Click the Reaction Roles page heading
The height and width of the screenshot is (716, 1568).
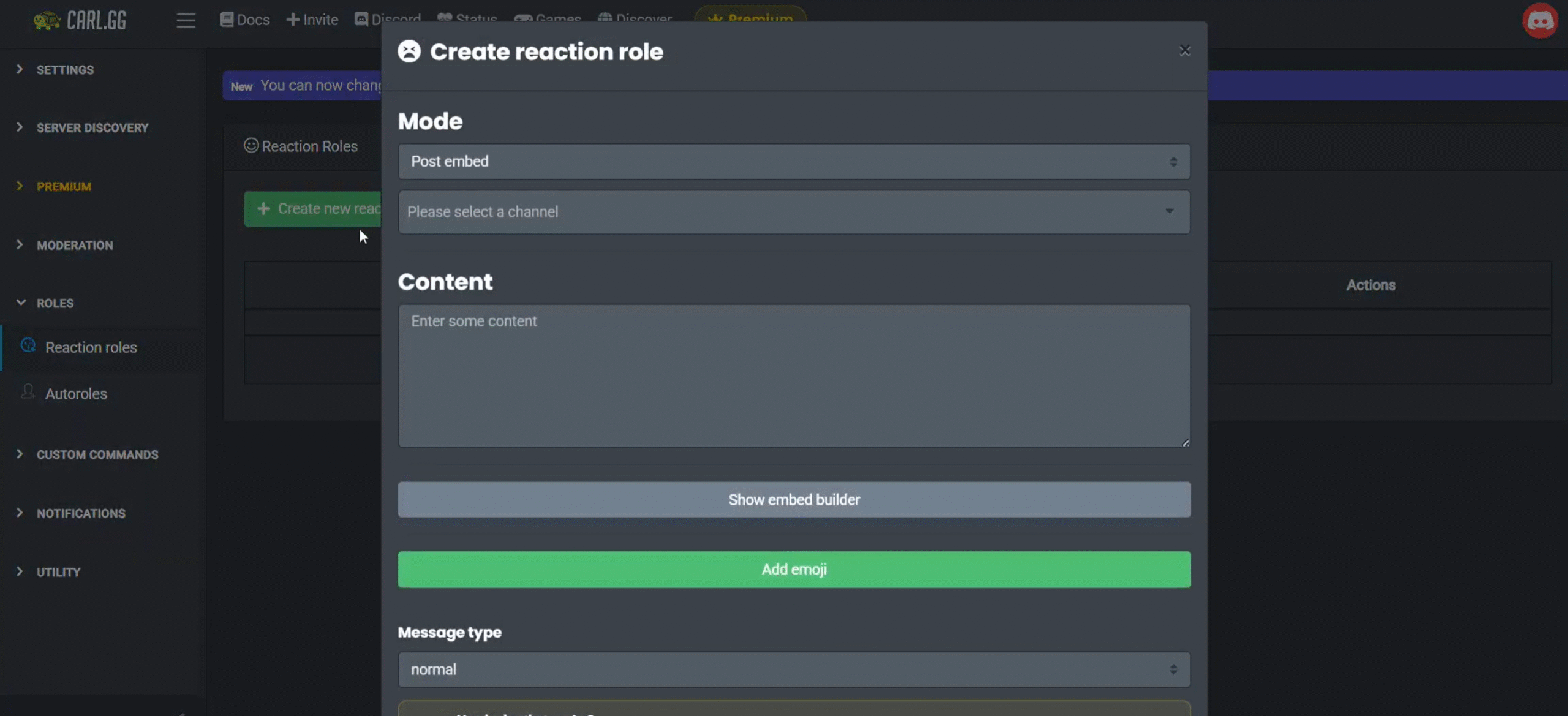point(309,146)
